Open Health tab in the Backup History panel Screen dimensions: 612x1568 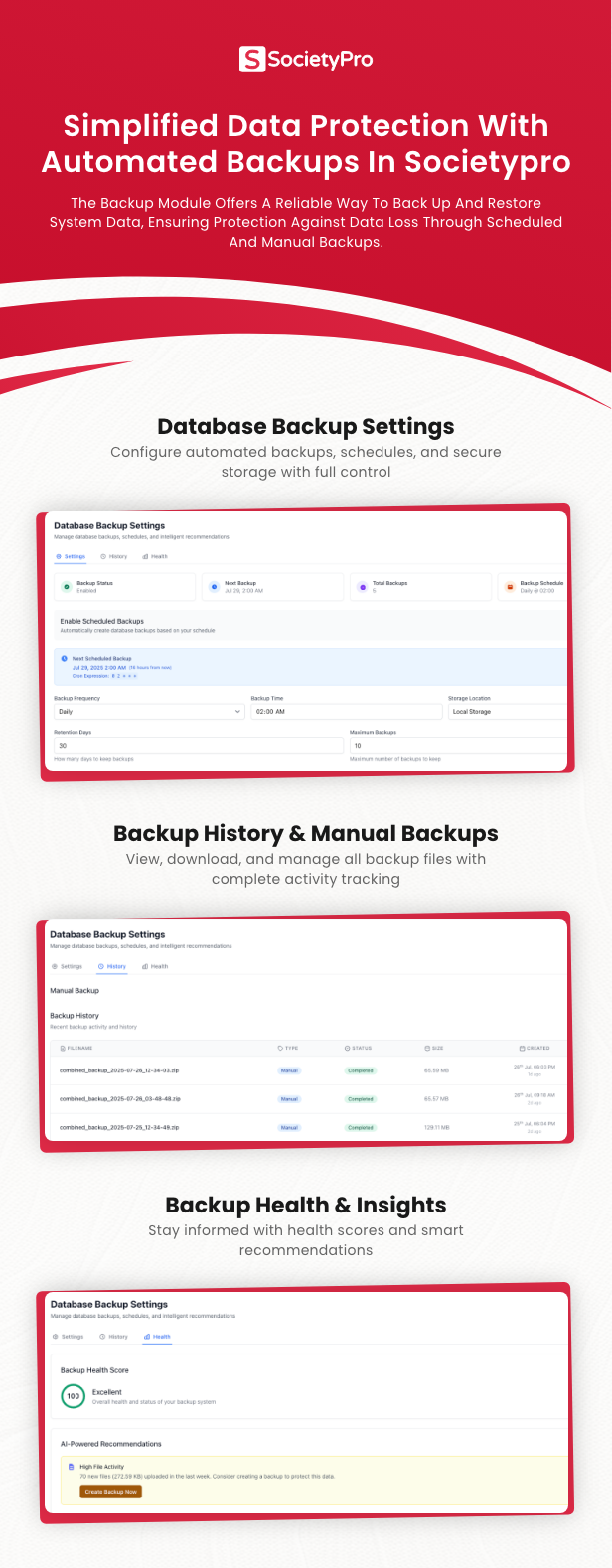click(155, 966)
